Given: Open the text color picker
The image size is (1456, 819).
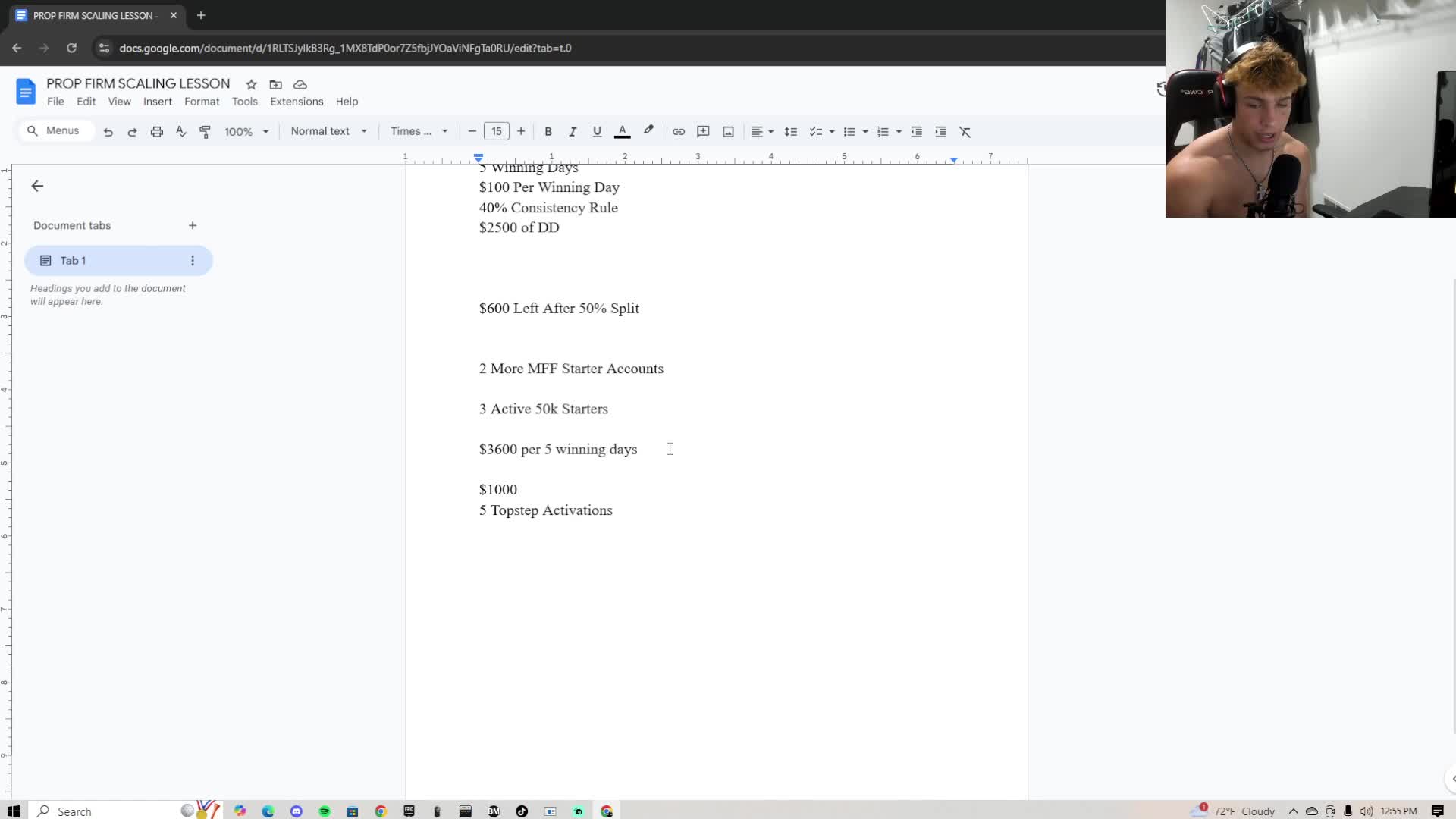Looking at the screenshot, I should click(x=622, y=132).
